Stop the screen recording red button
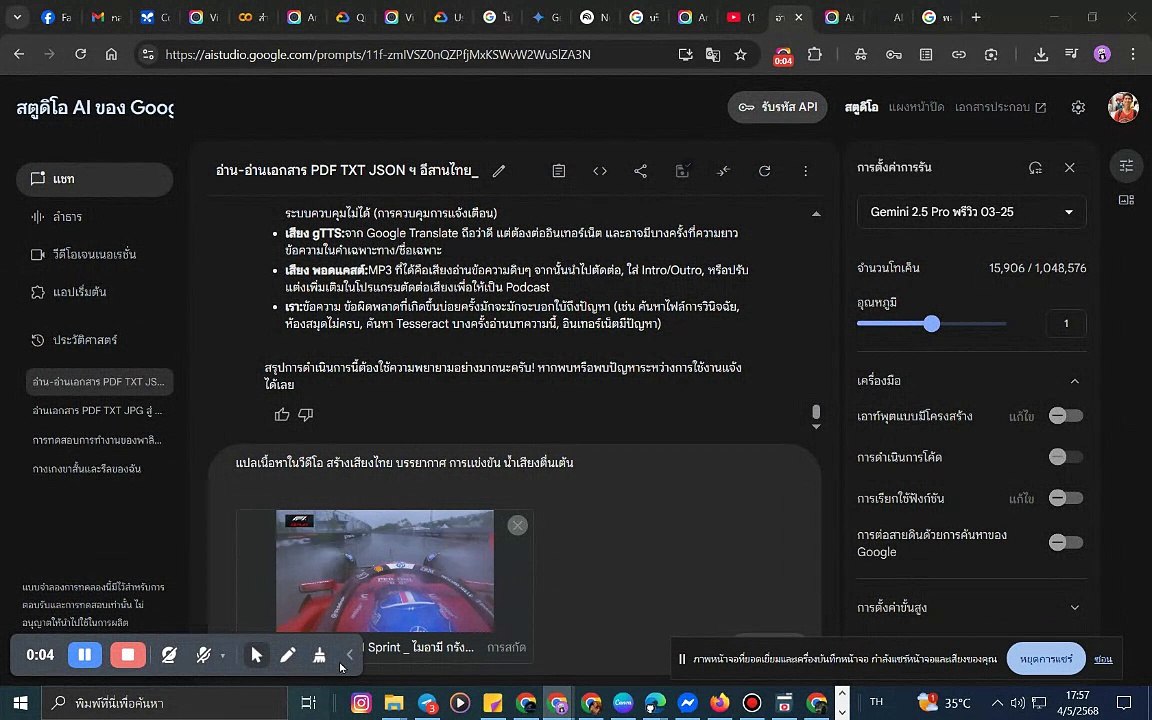 128,655
